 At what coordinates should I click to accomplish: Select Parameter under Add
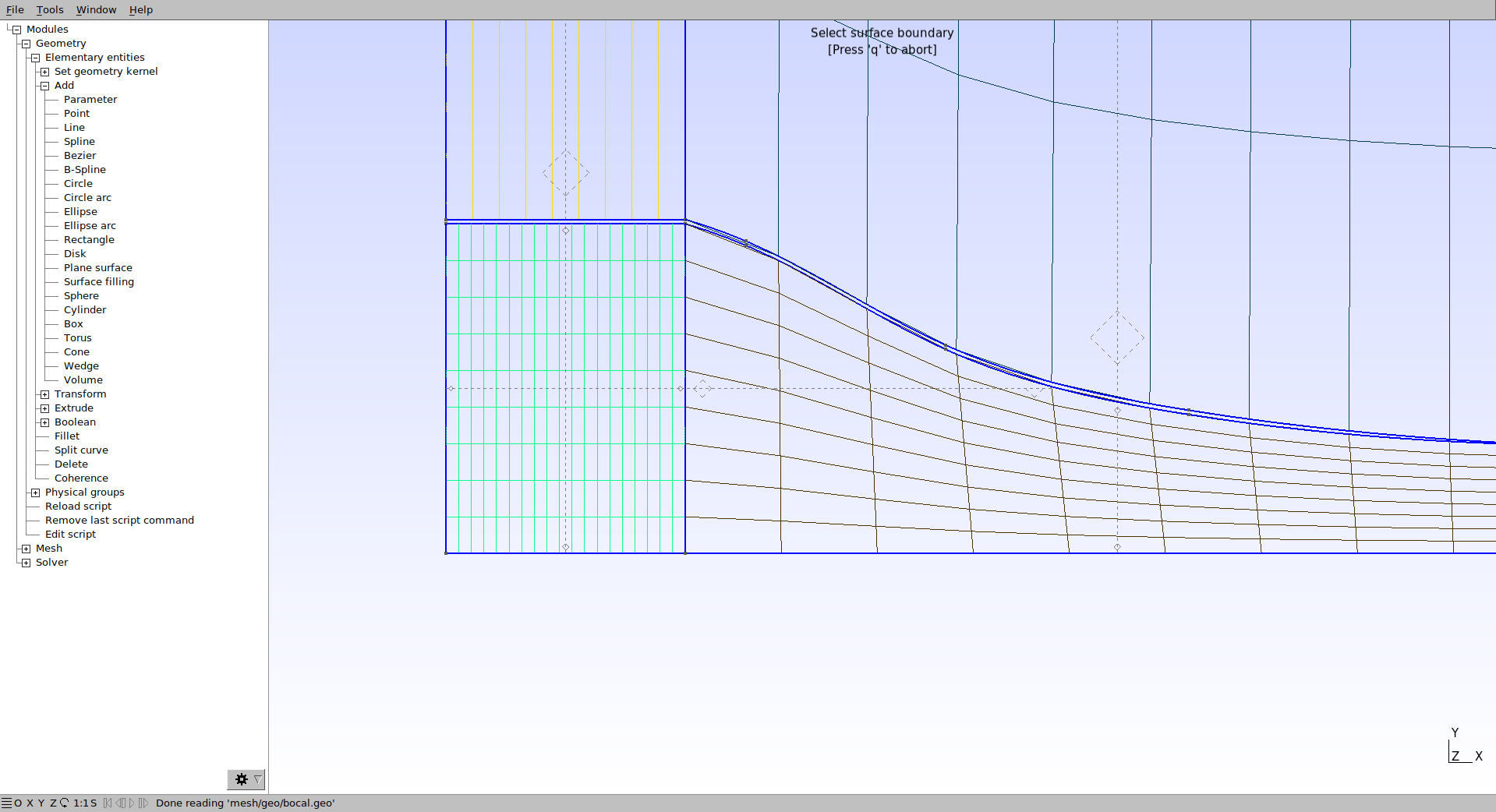click(x=90, y=100)
